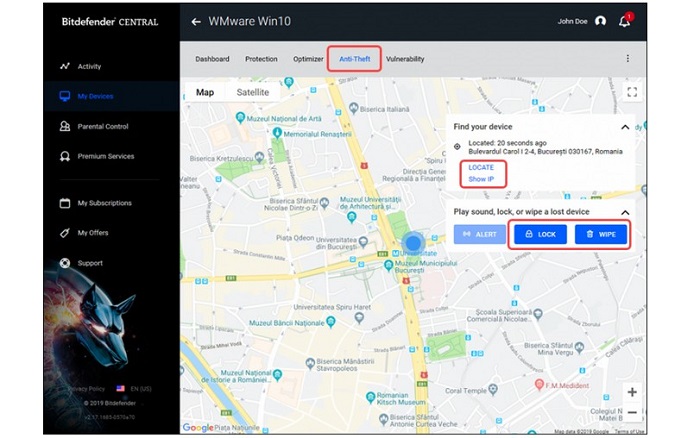
Task: Open the notifications bell icon
Action: pos(625,21)
